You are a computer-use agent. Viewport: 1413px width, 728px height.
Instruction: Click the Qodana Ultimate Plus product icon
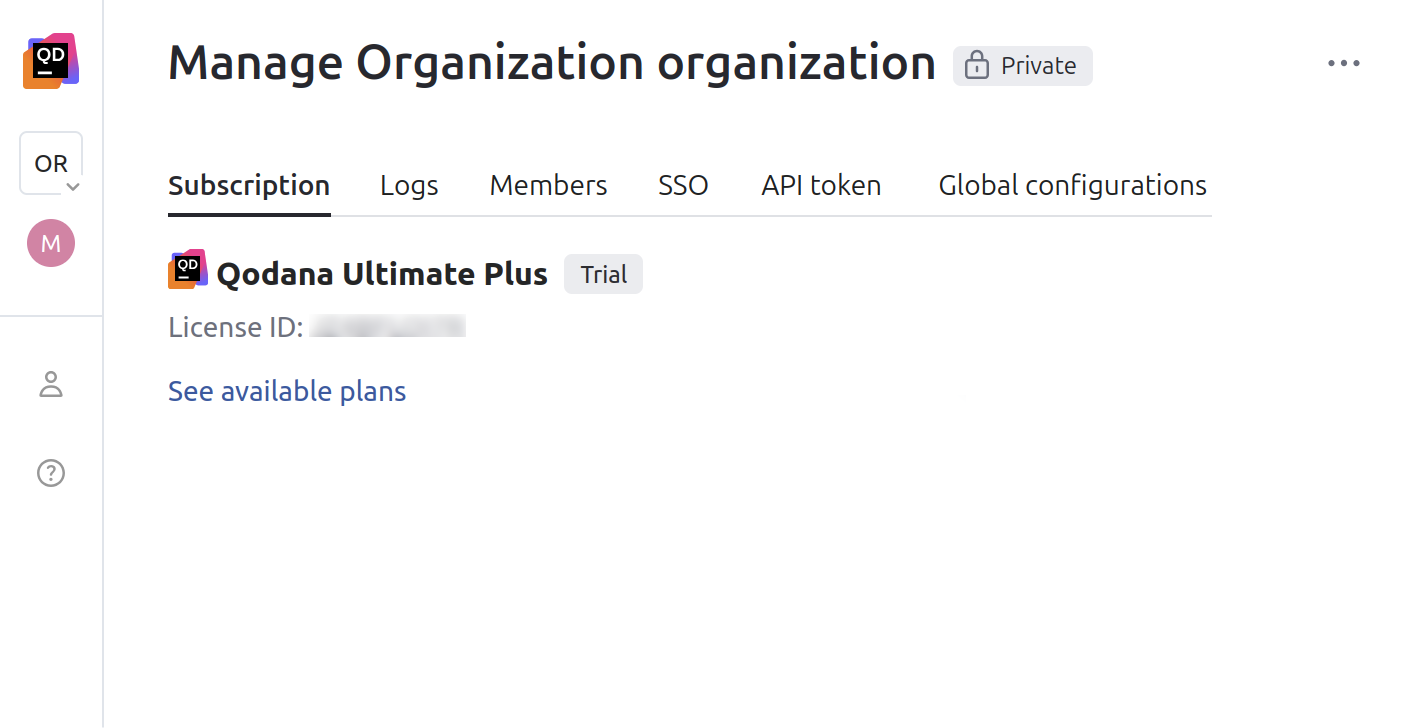point(187,270)
